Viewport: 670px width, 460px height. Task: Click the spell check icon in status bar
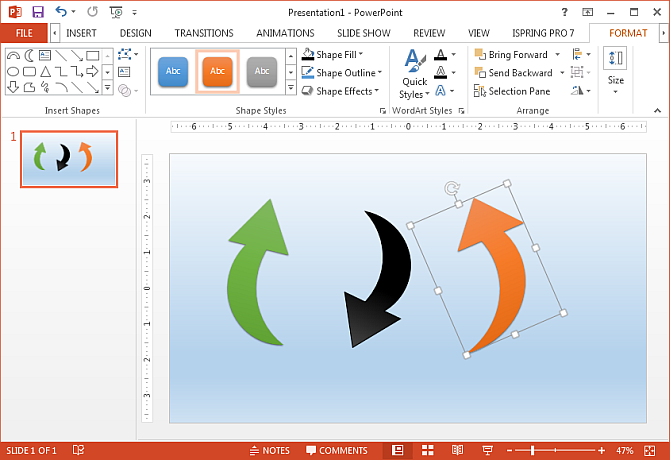click(x=78, y=450)
